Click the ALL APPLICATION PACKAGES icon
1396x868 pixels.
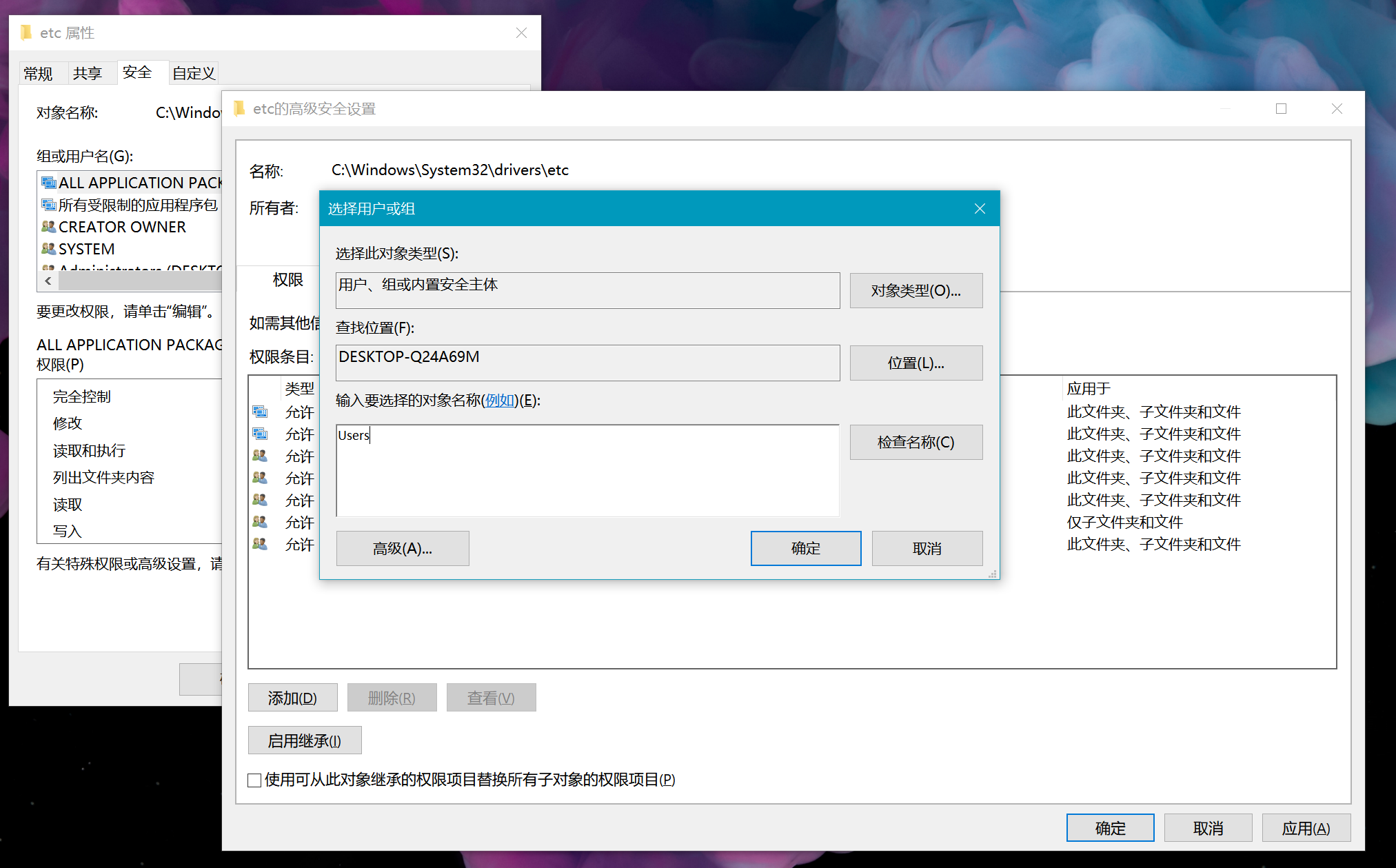click(x=48, y=182)
